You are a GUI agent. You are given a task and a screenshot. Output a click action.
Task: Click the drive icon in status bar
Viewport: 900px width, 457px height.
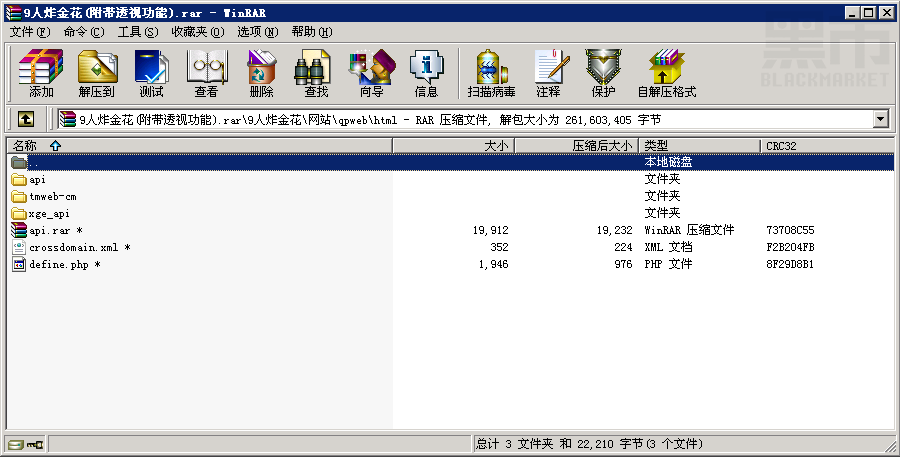point(15,444)
